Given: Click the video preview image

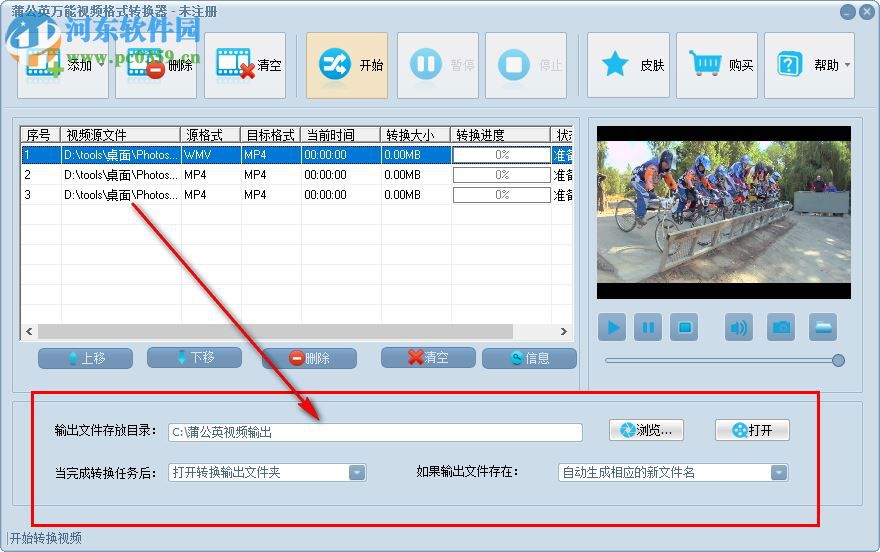Looking at the screenshot, I should click(x=723, y=212).
